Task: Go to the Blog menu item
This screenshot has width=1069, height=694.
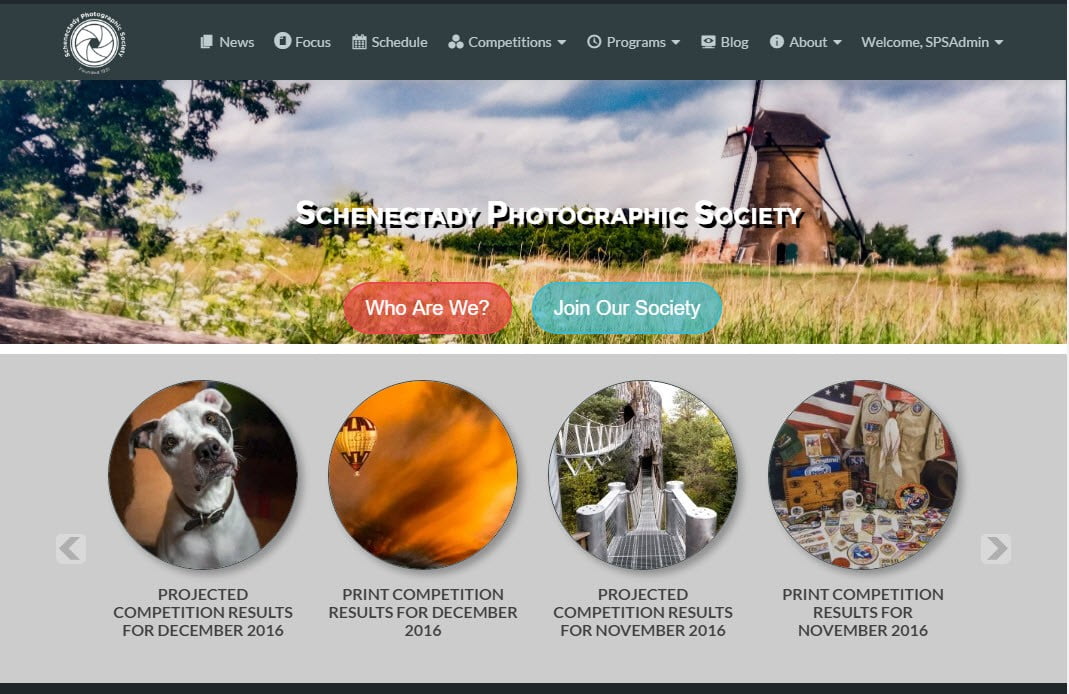Action: [x=734, y=42]
